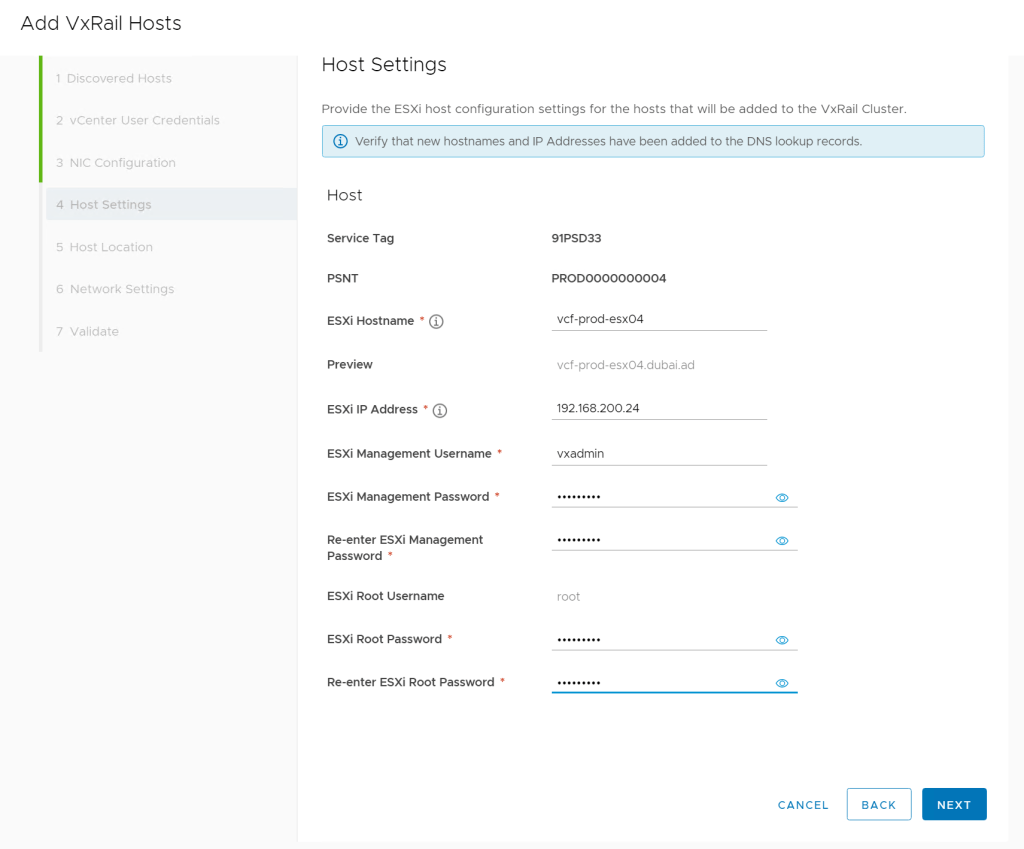Click the BACK button
Screen dimensions: 1024x849
878,805
